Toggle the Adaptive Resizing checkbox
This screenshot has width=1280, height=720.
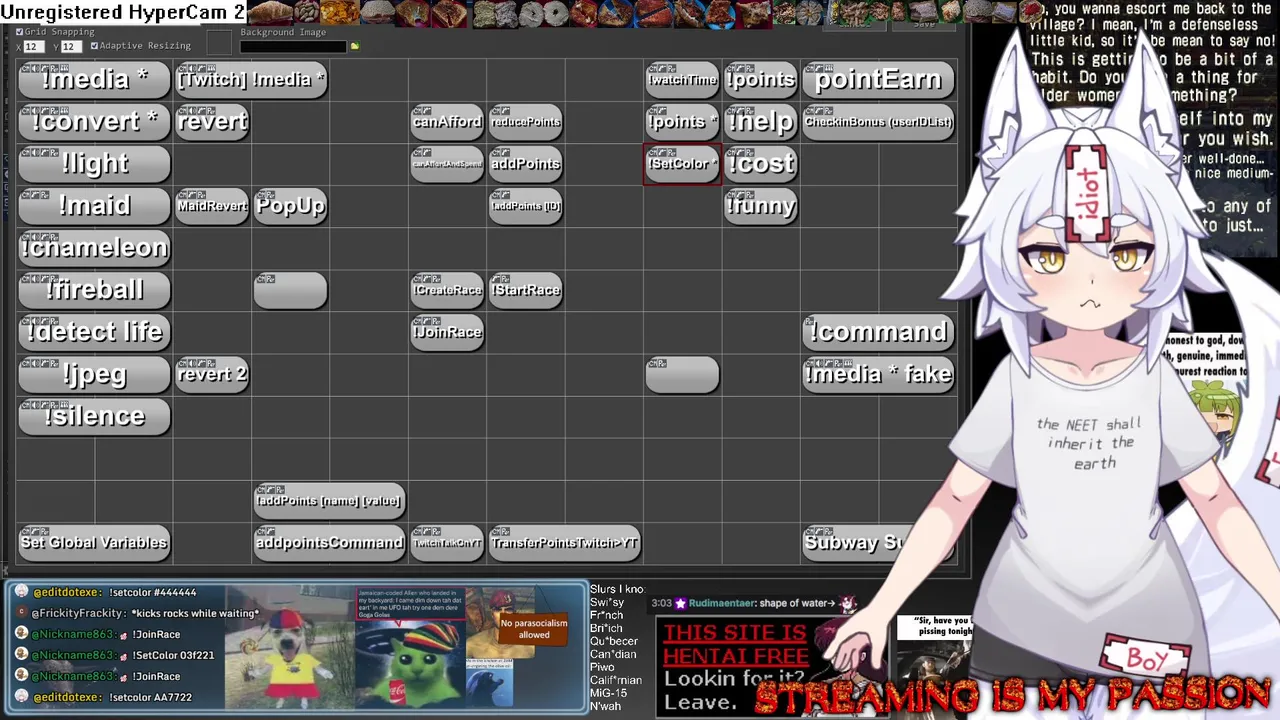coord(94,46)
